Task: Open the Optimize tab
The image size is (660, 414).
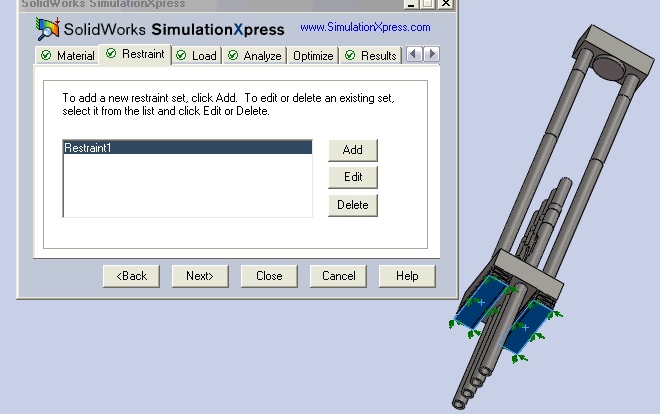Action: click(313, 56)
